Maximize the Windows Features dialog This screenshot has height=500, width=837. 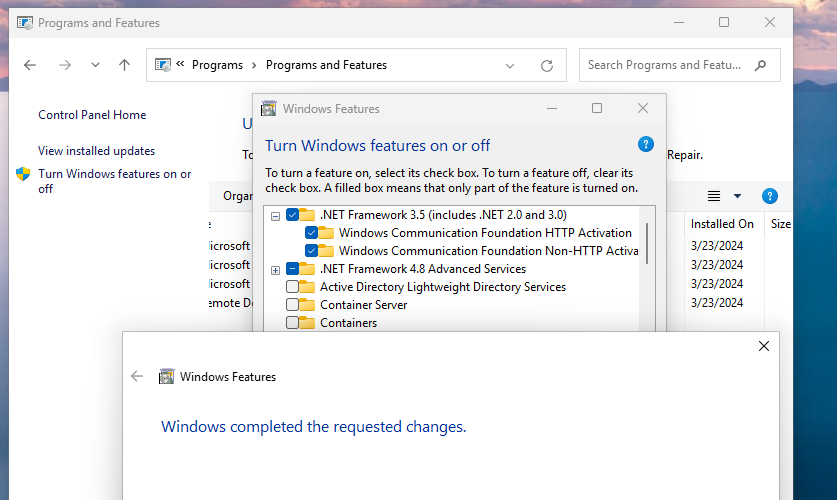pyautogui.click(x=597, y=108)
